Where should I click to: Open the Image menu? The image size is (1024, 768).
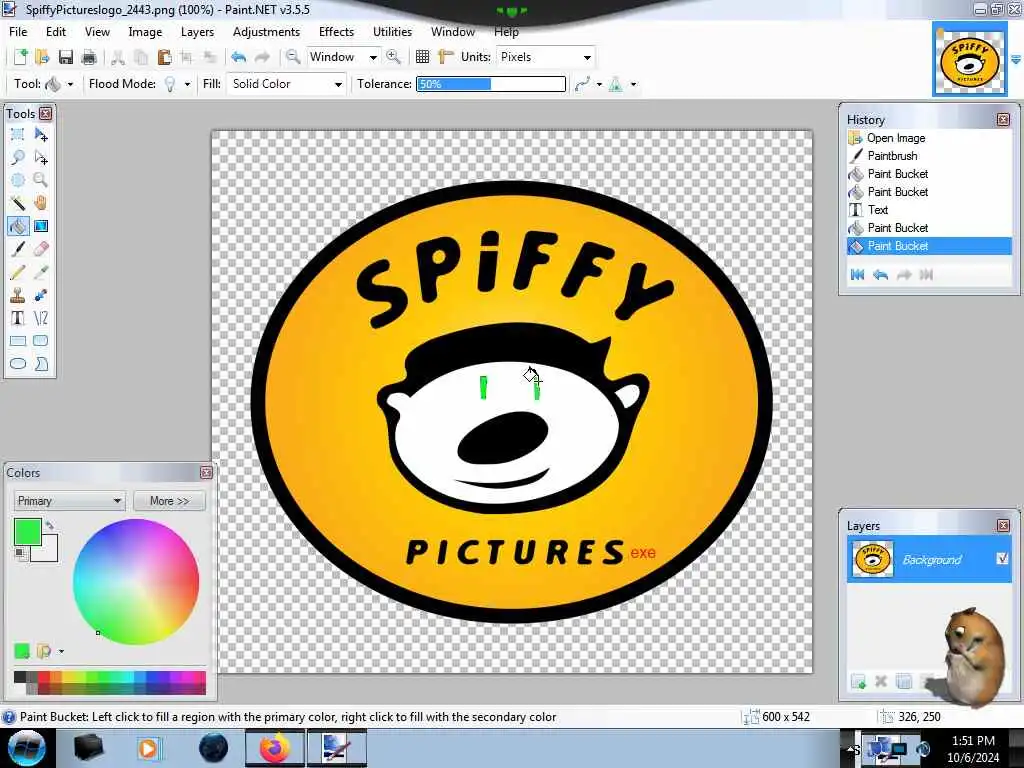click(145, 31)
